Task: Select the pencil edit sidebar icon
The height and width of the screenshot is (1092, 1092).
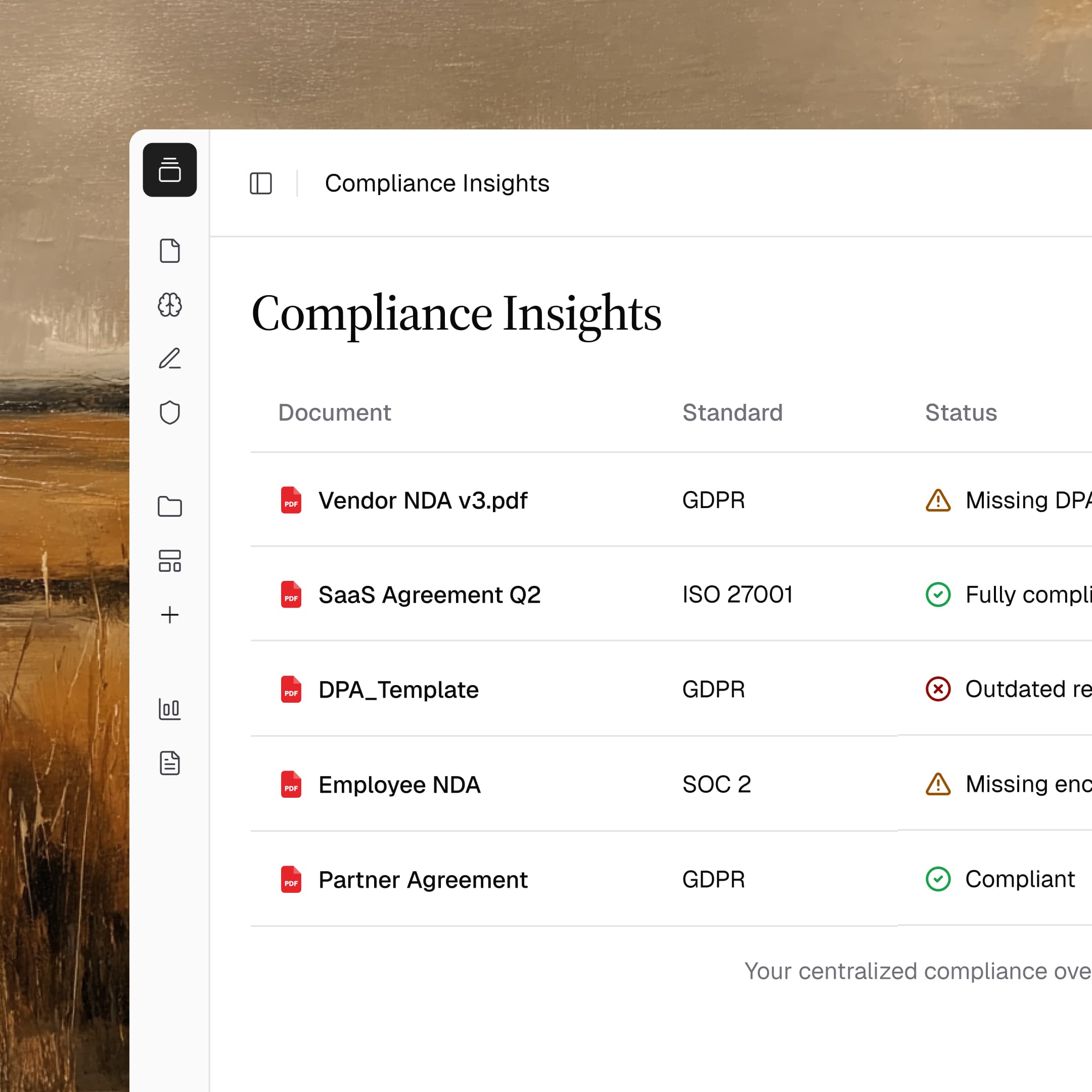Action: coord(169,359)
